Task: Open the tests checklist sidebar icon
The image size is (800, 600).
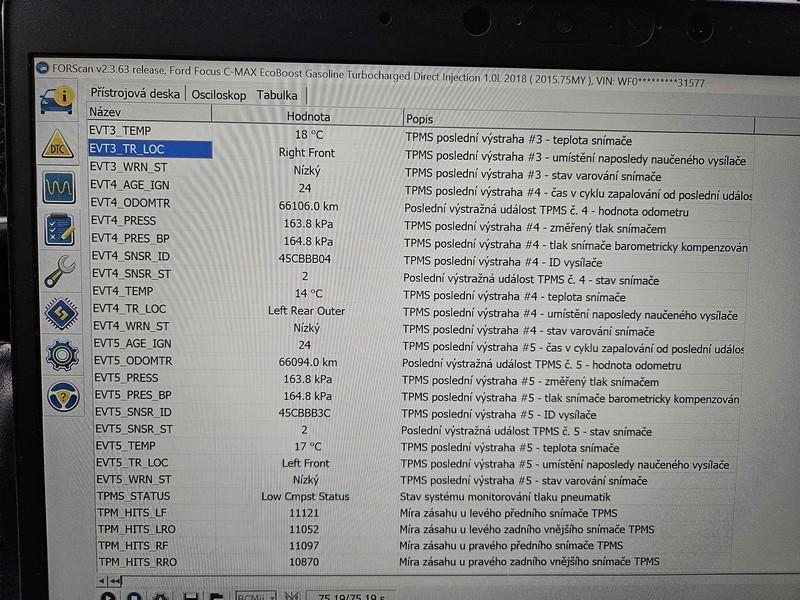Action: pyautogui.click(x=58, y=229)
